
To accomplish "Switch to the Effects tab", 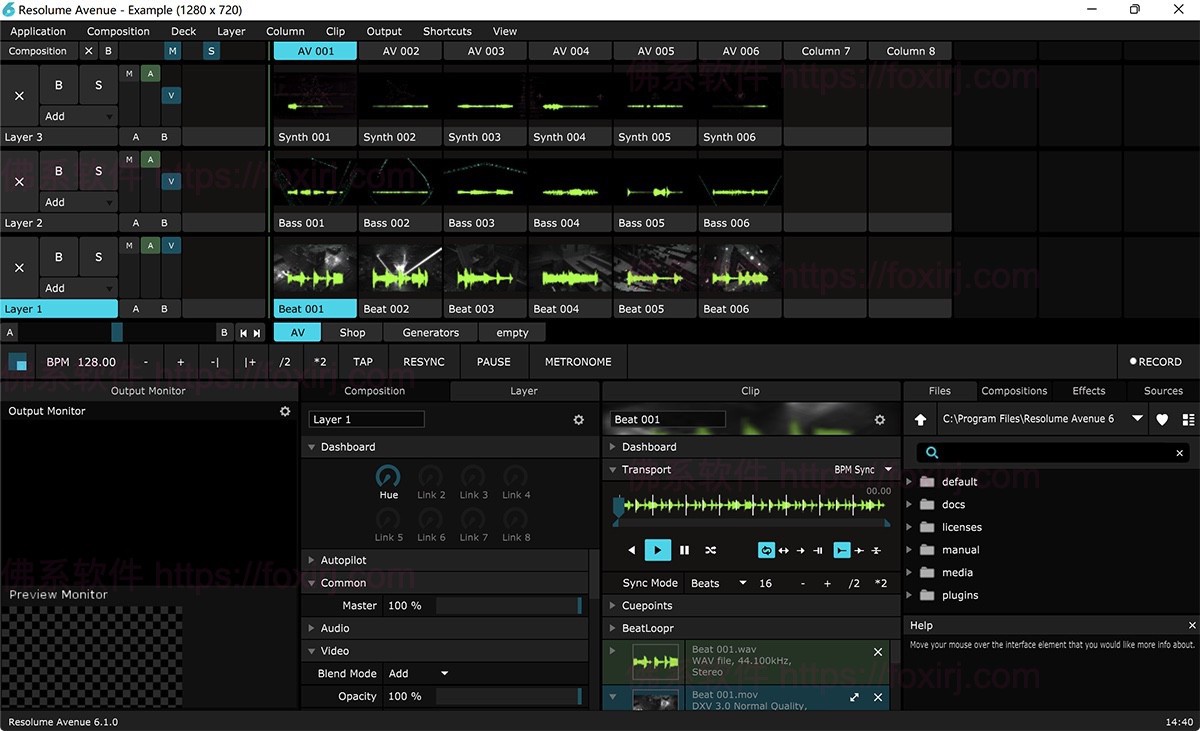I will (1089, 390).
